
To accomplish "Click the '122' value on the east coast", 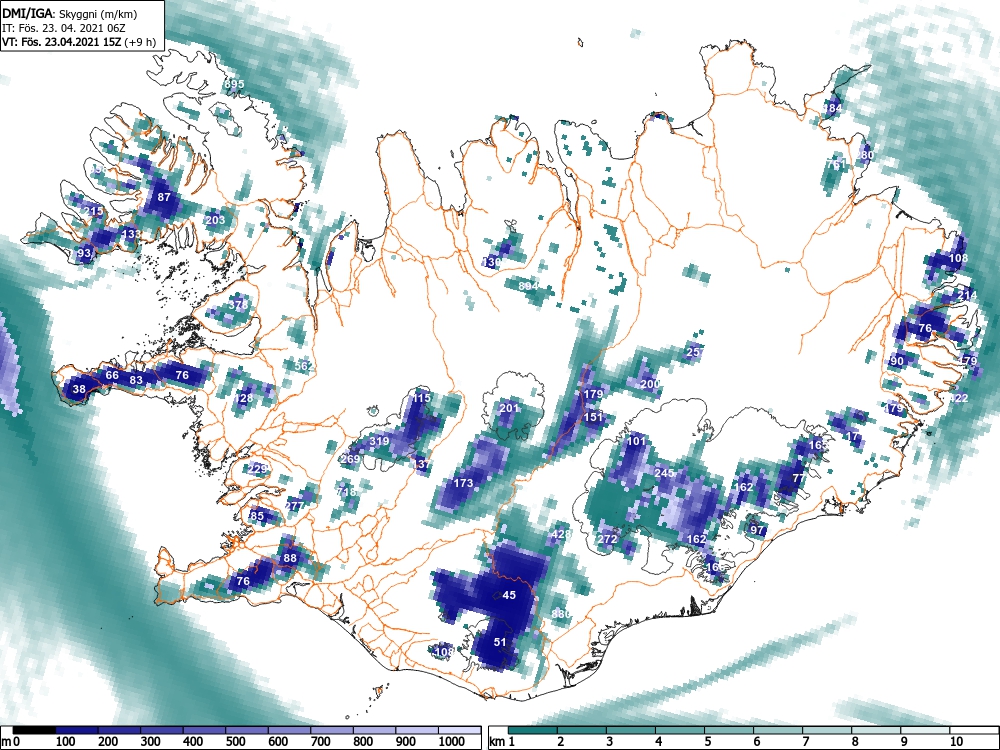I will [x=959, y=398].
